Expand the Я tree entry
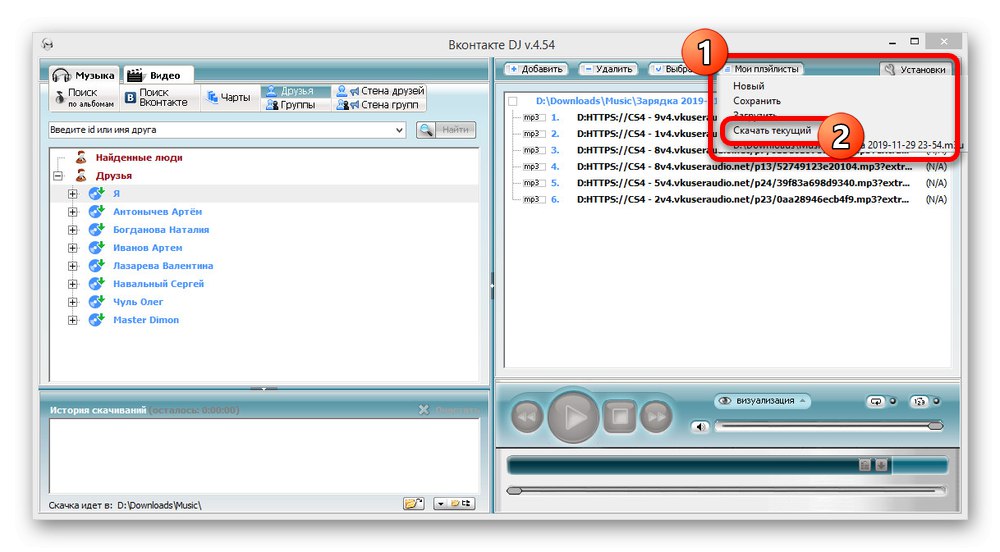 pyautogui.click(x=73, y=194)
